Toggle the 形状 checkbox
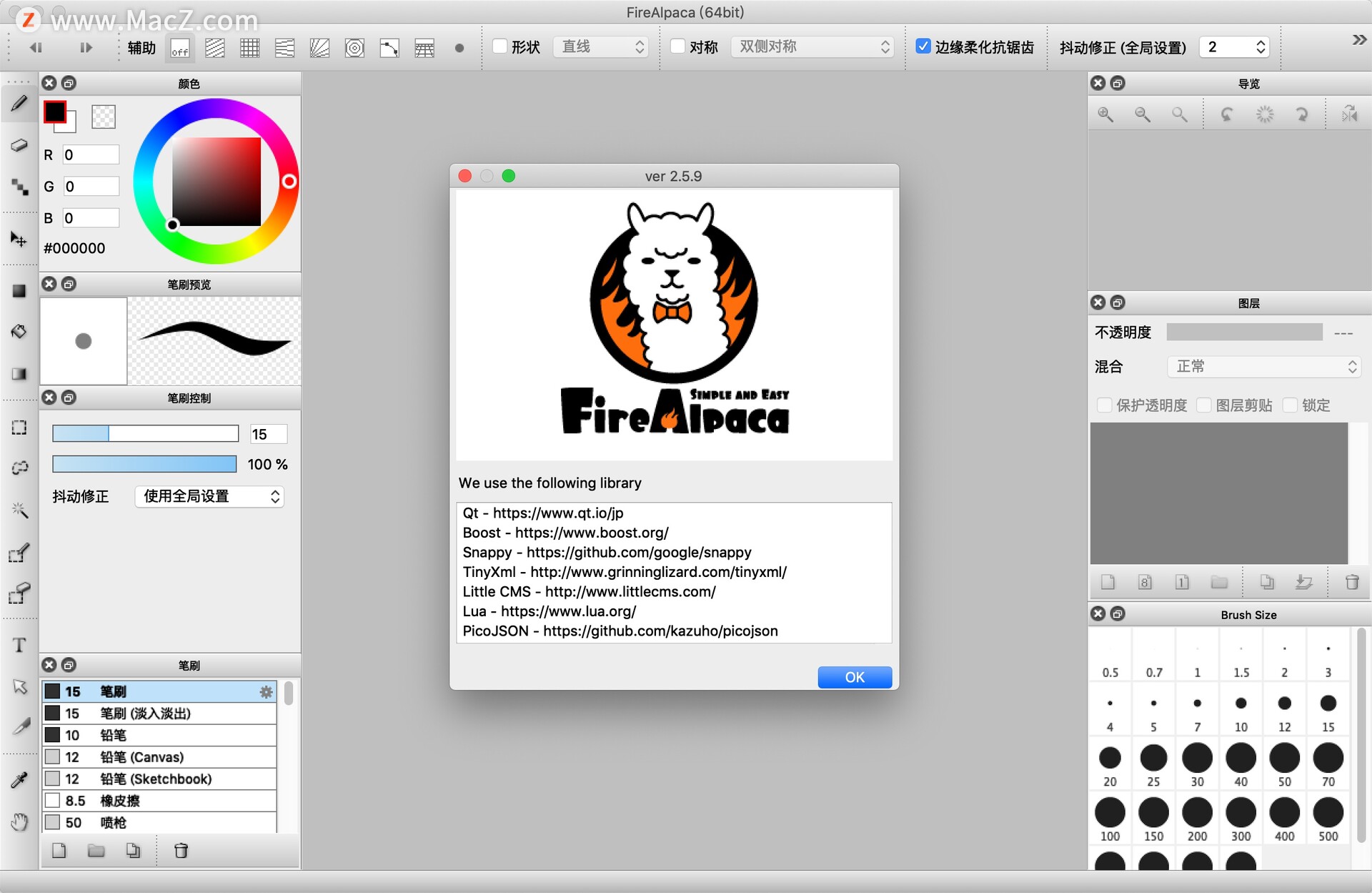 (500, 46)
